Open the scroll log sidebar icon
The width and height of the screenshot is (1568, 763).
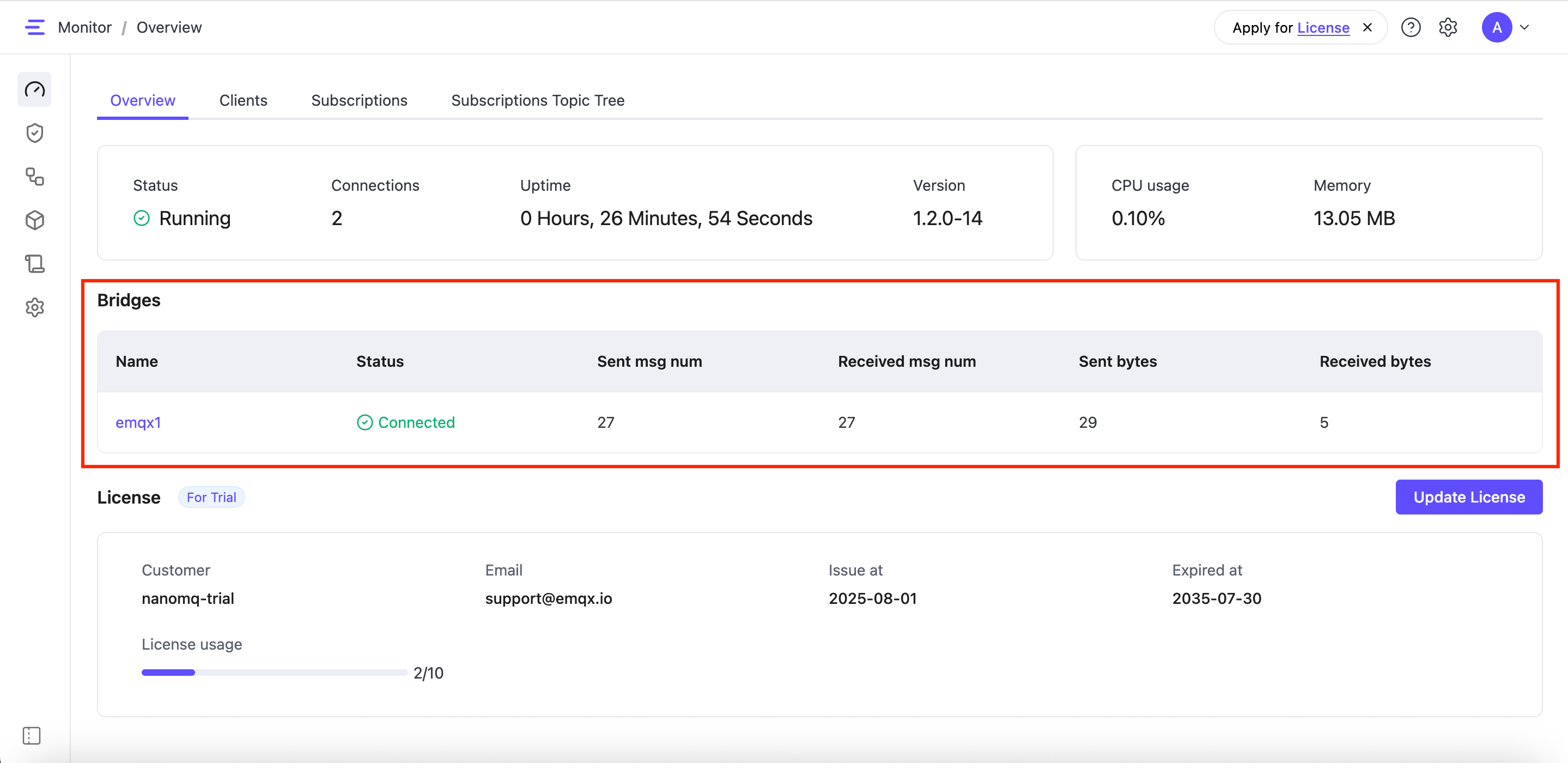(35, 264)
